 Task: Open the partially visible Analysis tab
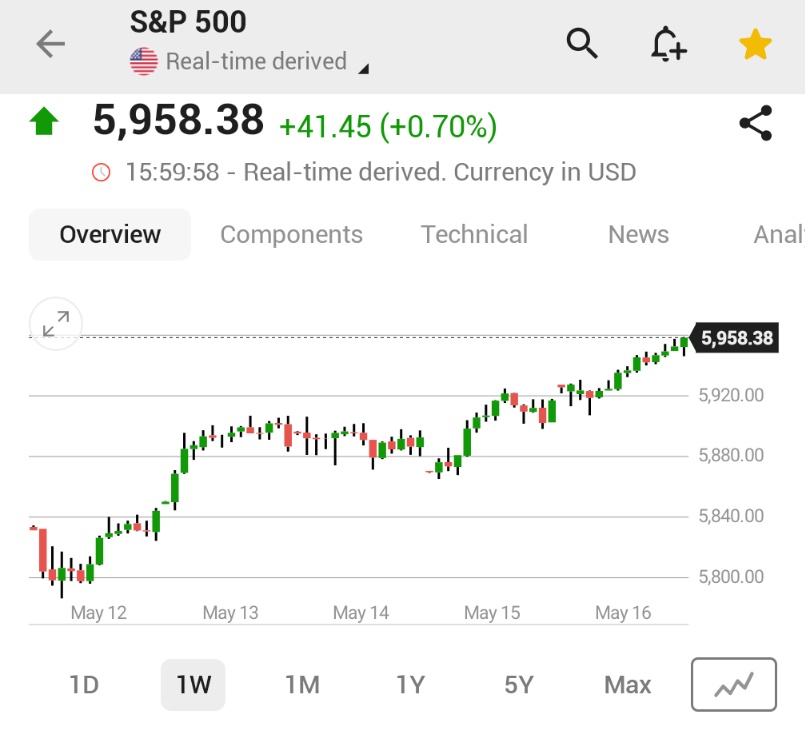(779, 235)
